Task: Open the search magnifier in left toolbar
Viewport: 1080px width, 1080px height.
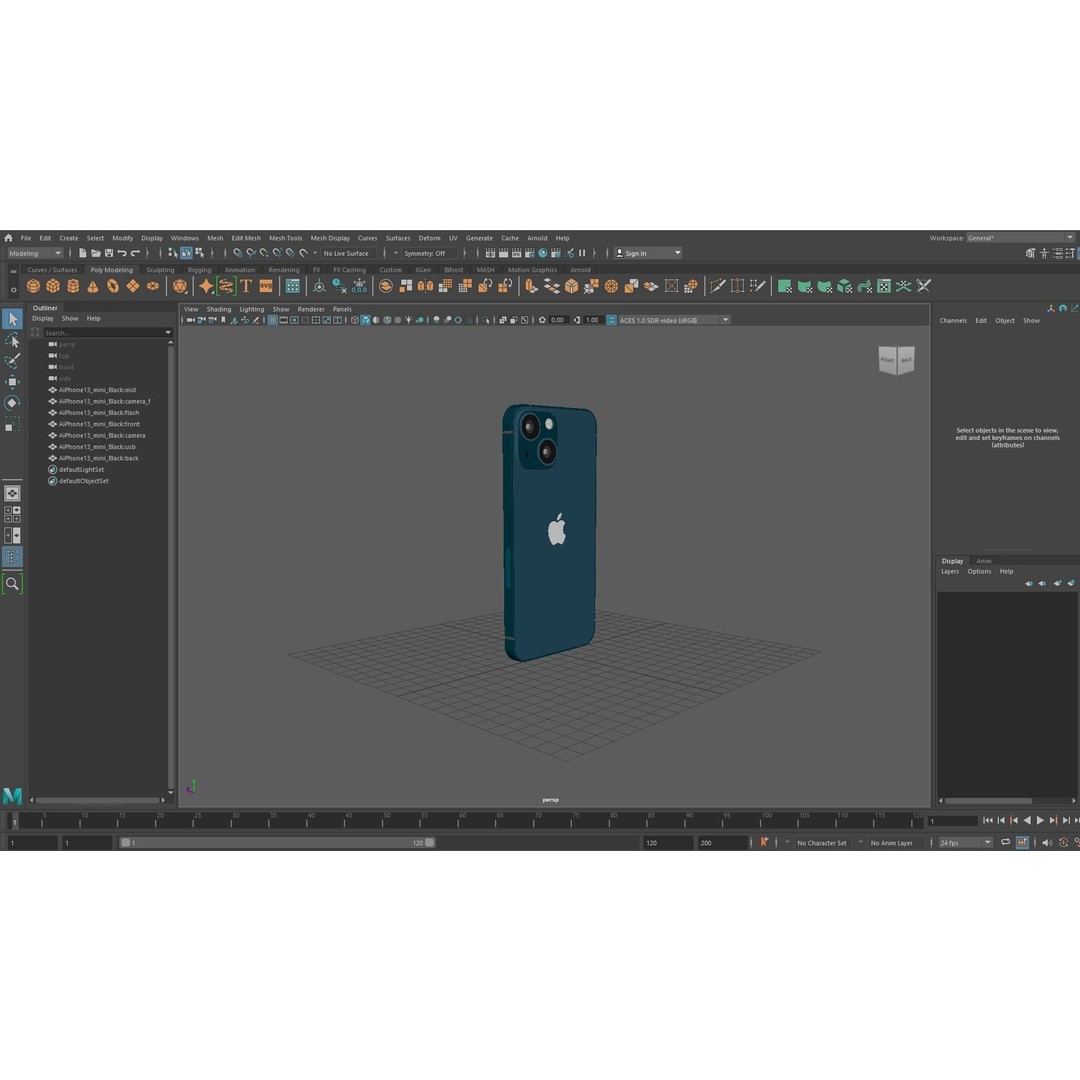Action: click(12, 584)
